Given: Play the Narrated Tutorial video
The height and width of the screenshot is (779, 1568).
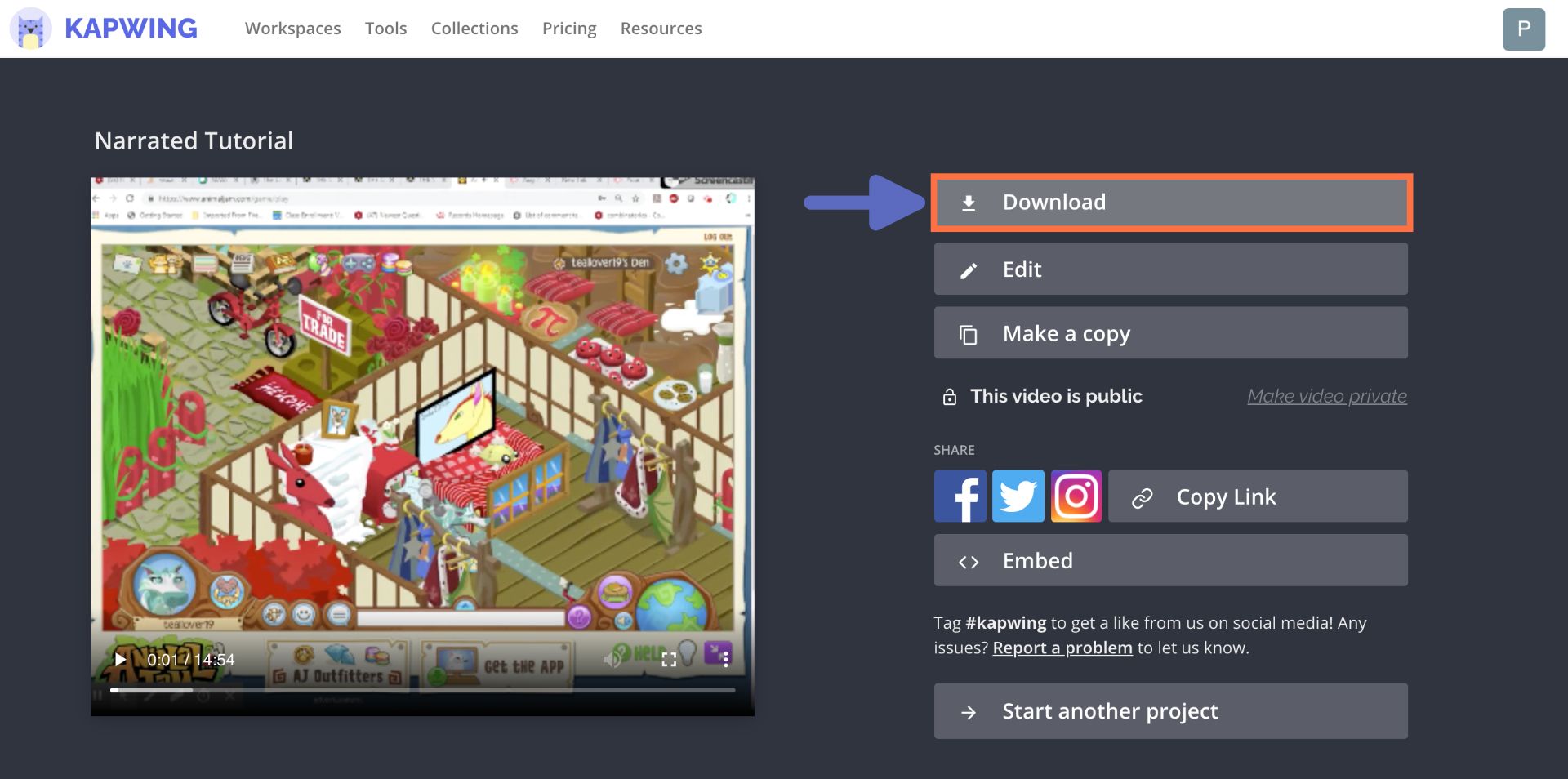Looking at the screenshot, I should 120,659.
